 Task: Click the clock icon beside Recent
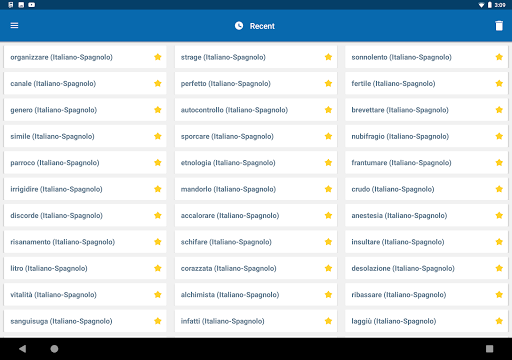tap(239, 26)
